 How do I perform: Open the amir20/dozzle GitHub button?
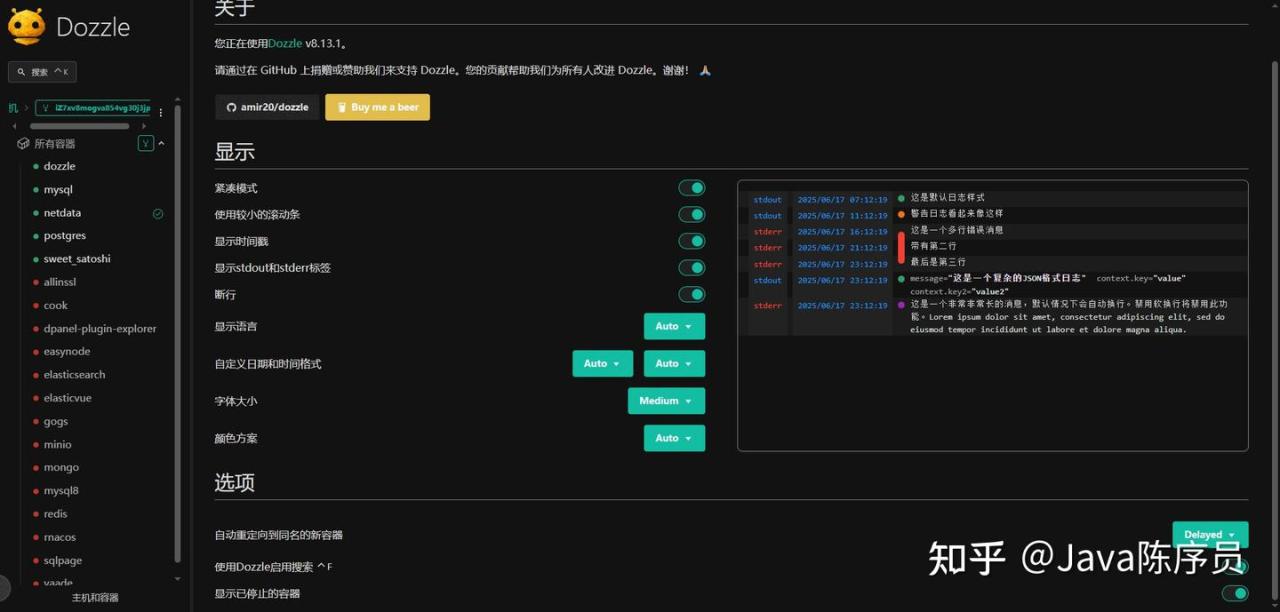tap(267, 107)
